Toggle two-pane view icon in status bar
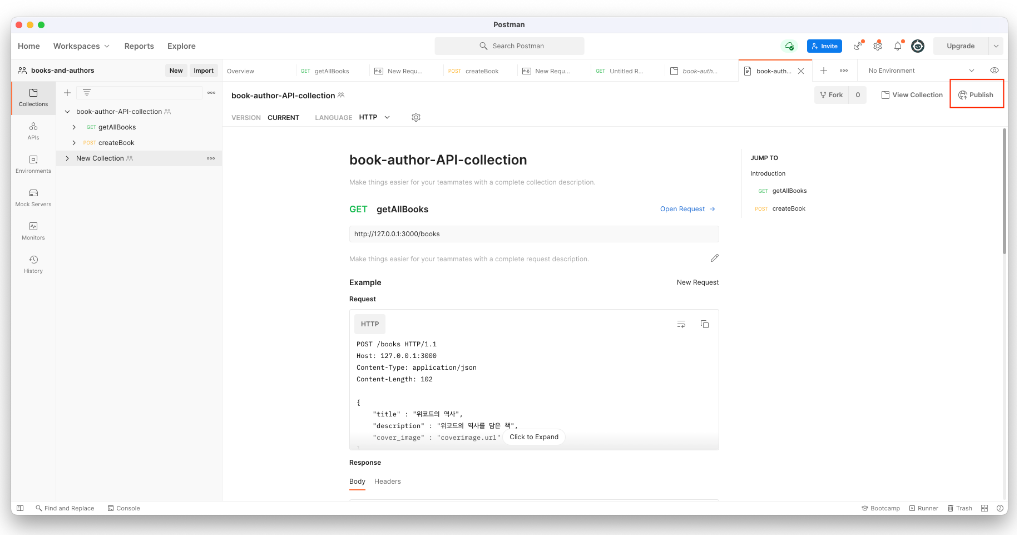1017x535 pixels. click(x=985, y=508)
